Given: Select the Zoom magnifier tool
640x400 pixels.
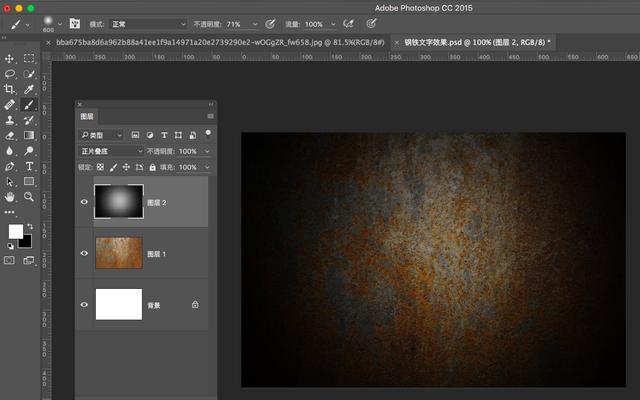Looking at the screenshot, I should [29, 197].
